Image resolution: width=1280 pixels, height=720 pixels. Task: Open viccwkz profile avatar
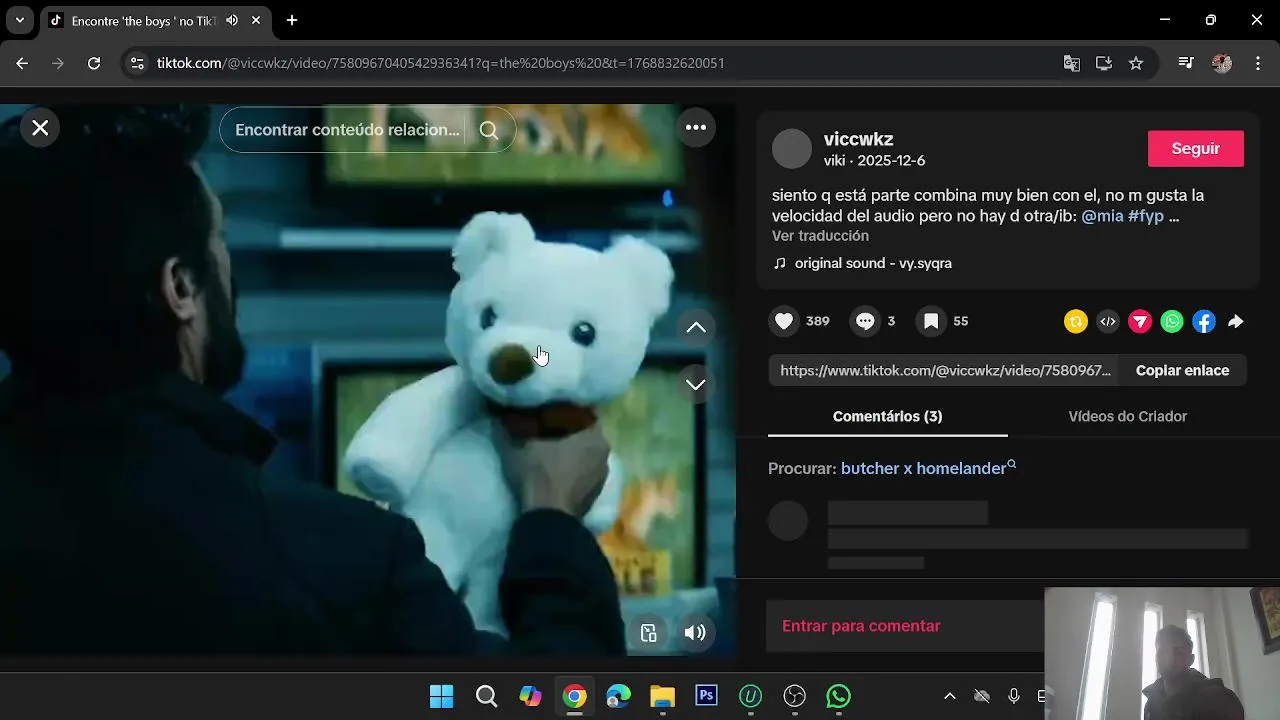(792, 149)
